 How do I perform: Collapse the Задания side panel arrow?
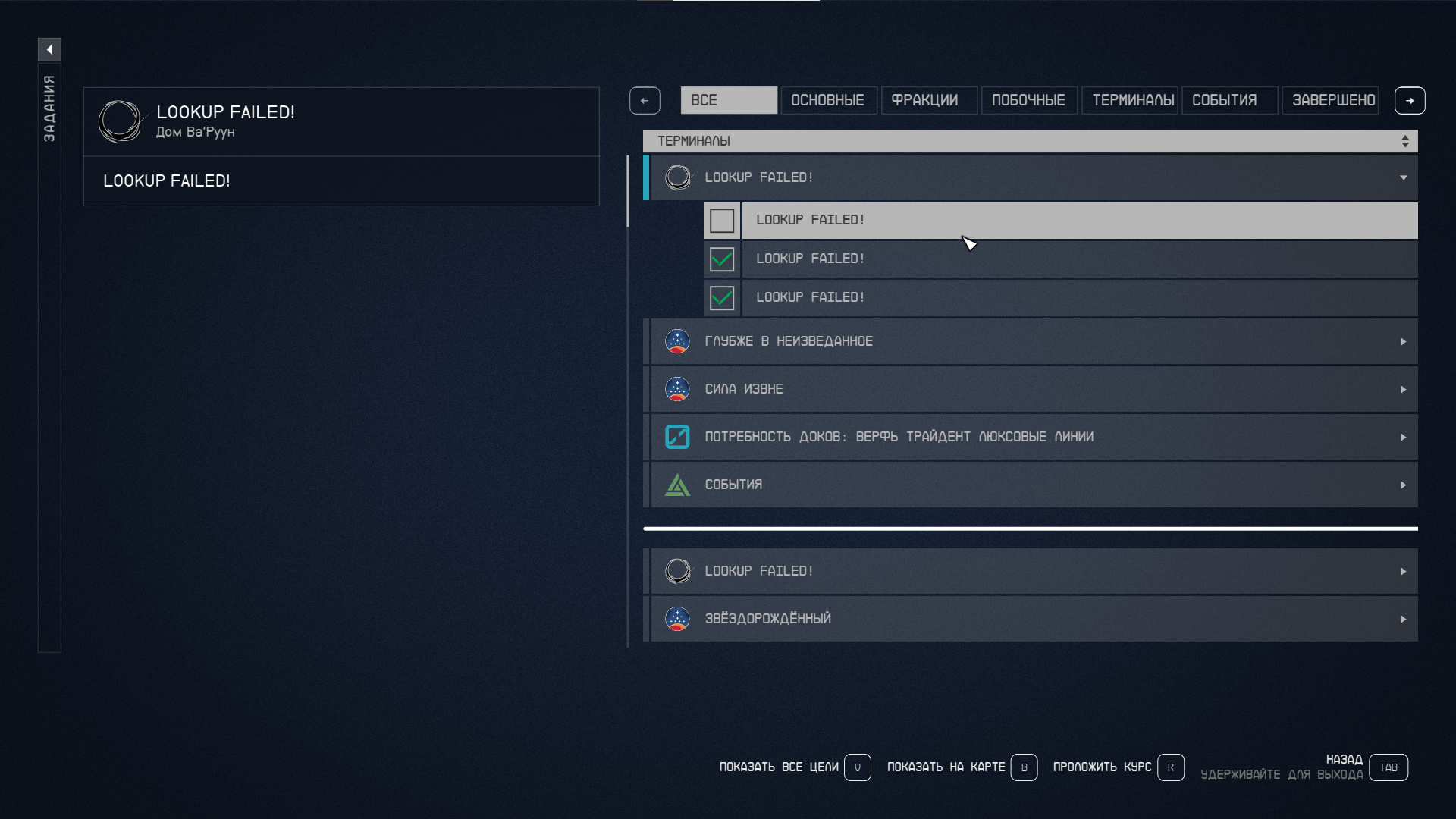49,49
